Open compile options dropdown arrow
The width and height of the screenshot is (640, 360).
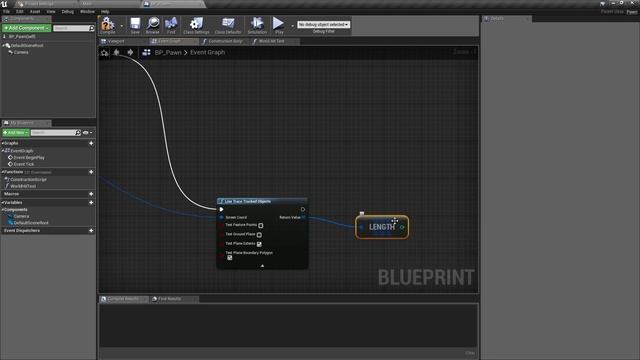pos(121,26)
